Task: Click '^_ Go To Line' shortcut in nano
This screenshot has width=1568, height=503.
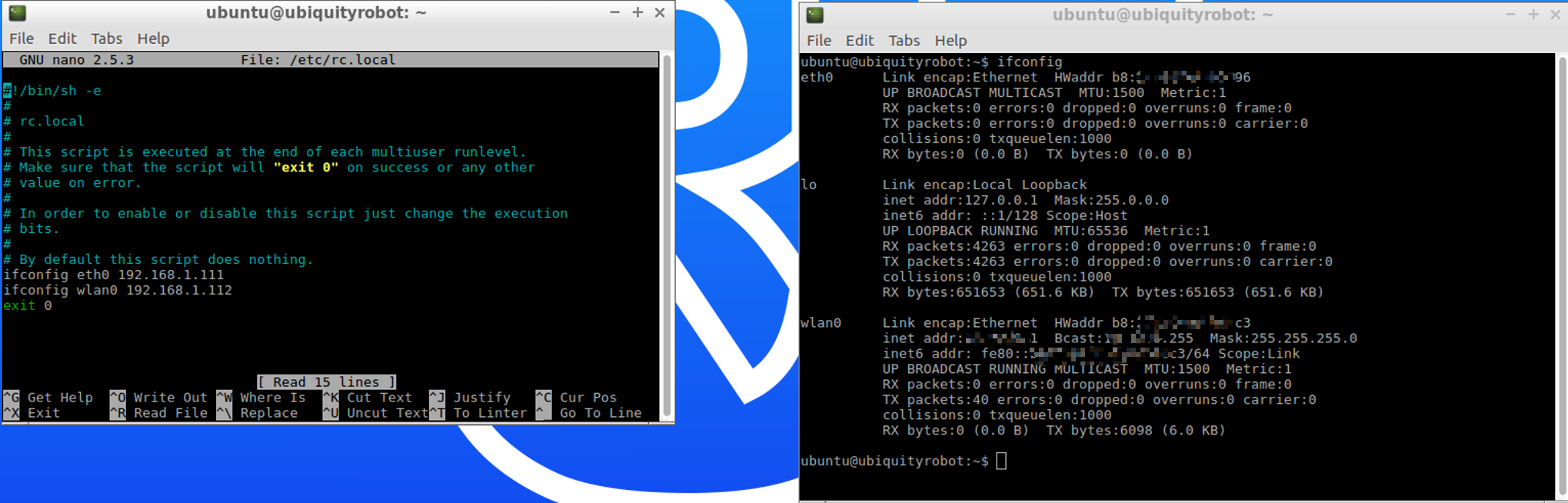Action: pyautogui.click(x=589, y=413)
